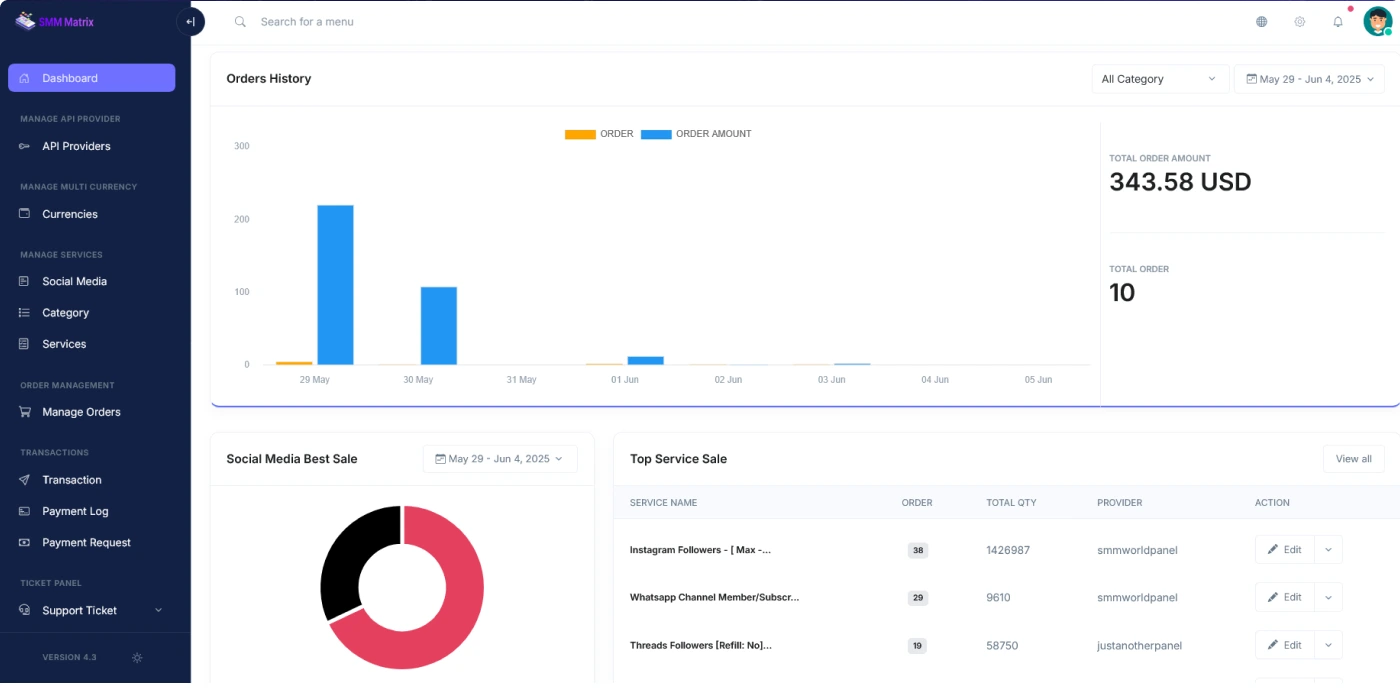Open dropdown arrow beside Instagram Followers Edit
Image resolution: width=1400 pixels, height=694 pixels.
point(1328,550)
